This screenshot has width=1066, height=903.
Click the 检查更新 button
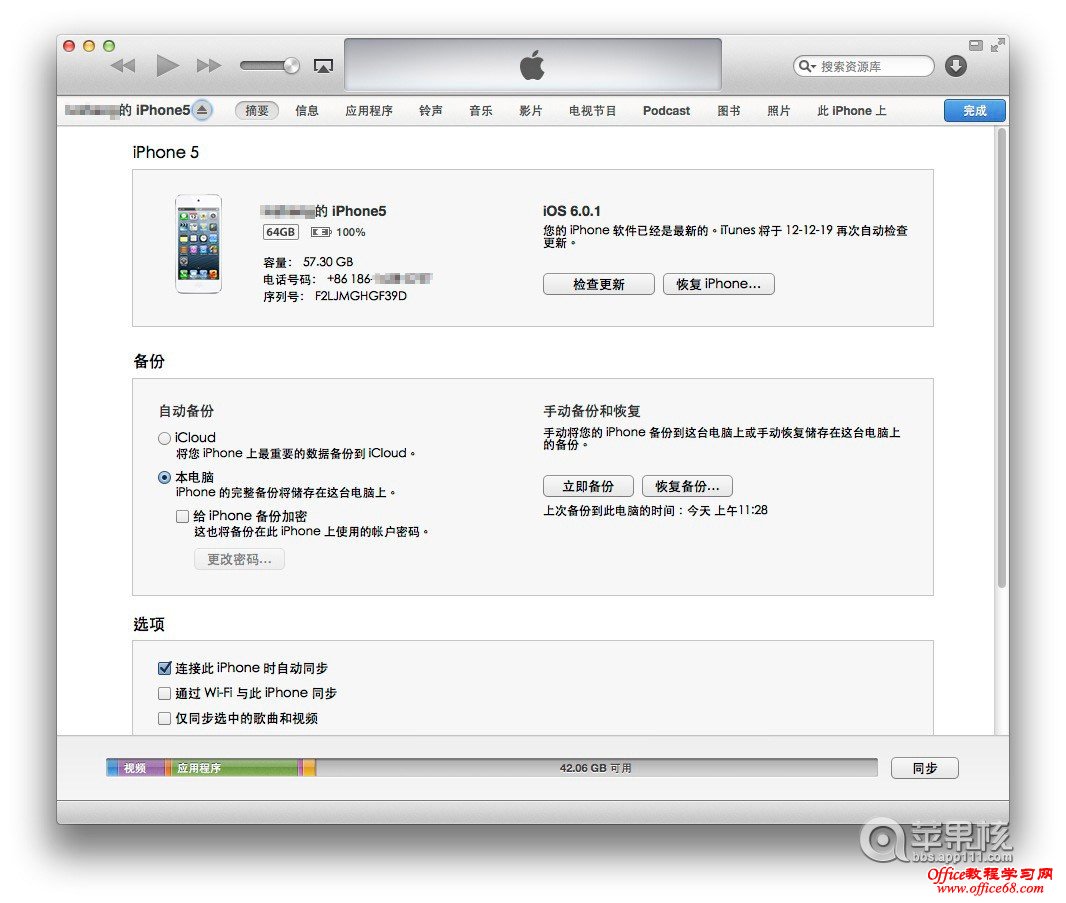(x=598, y=284)
